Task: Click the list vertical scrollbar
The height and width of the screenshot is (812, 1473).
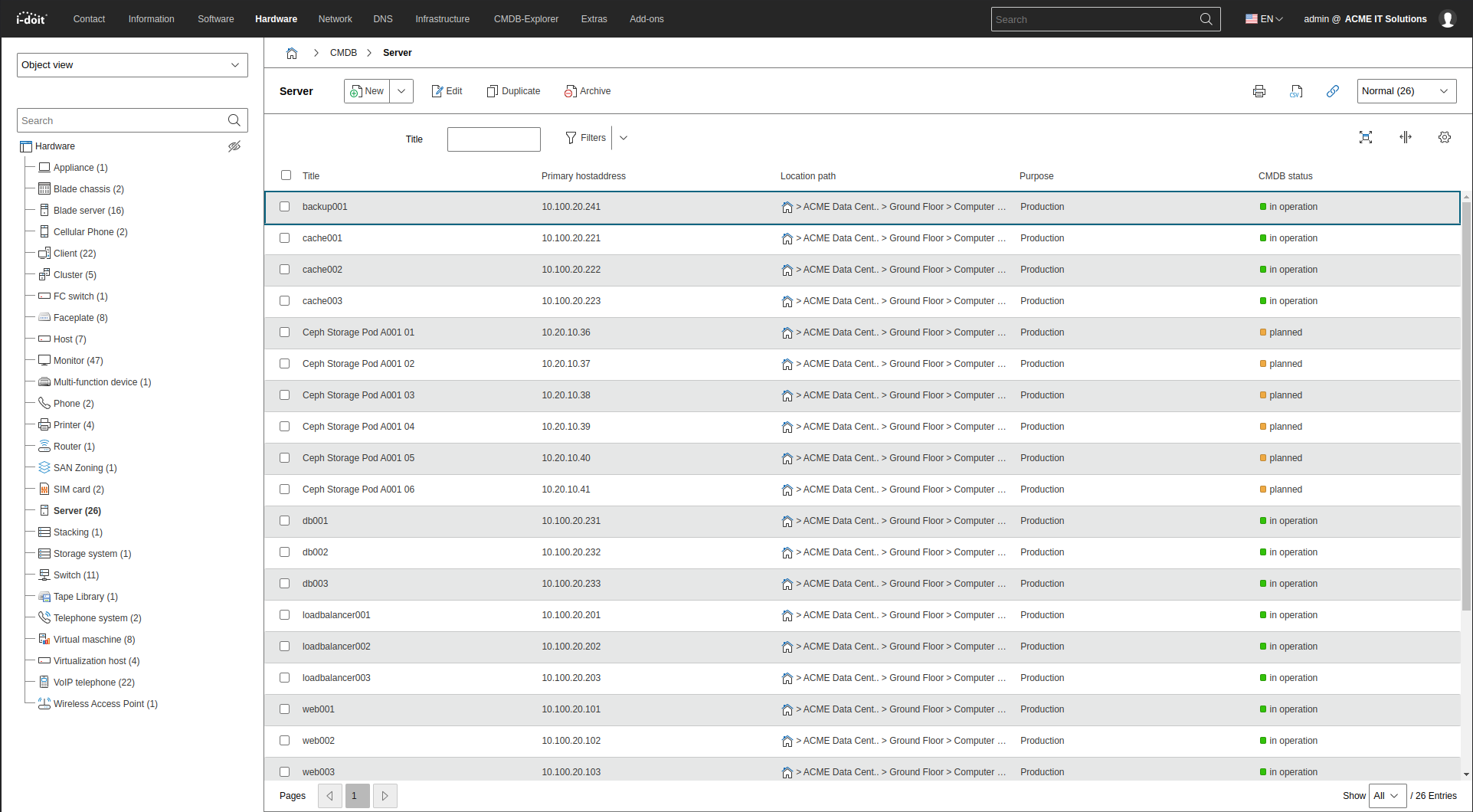Action: (x=1466, y=406)
